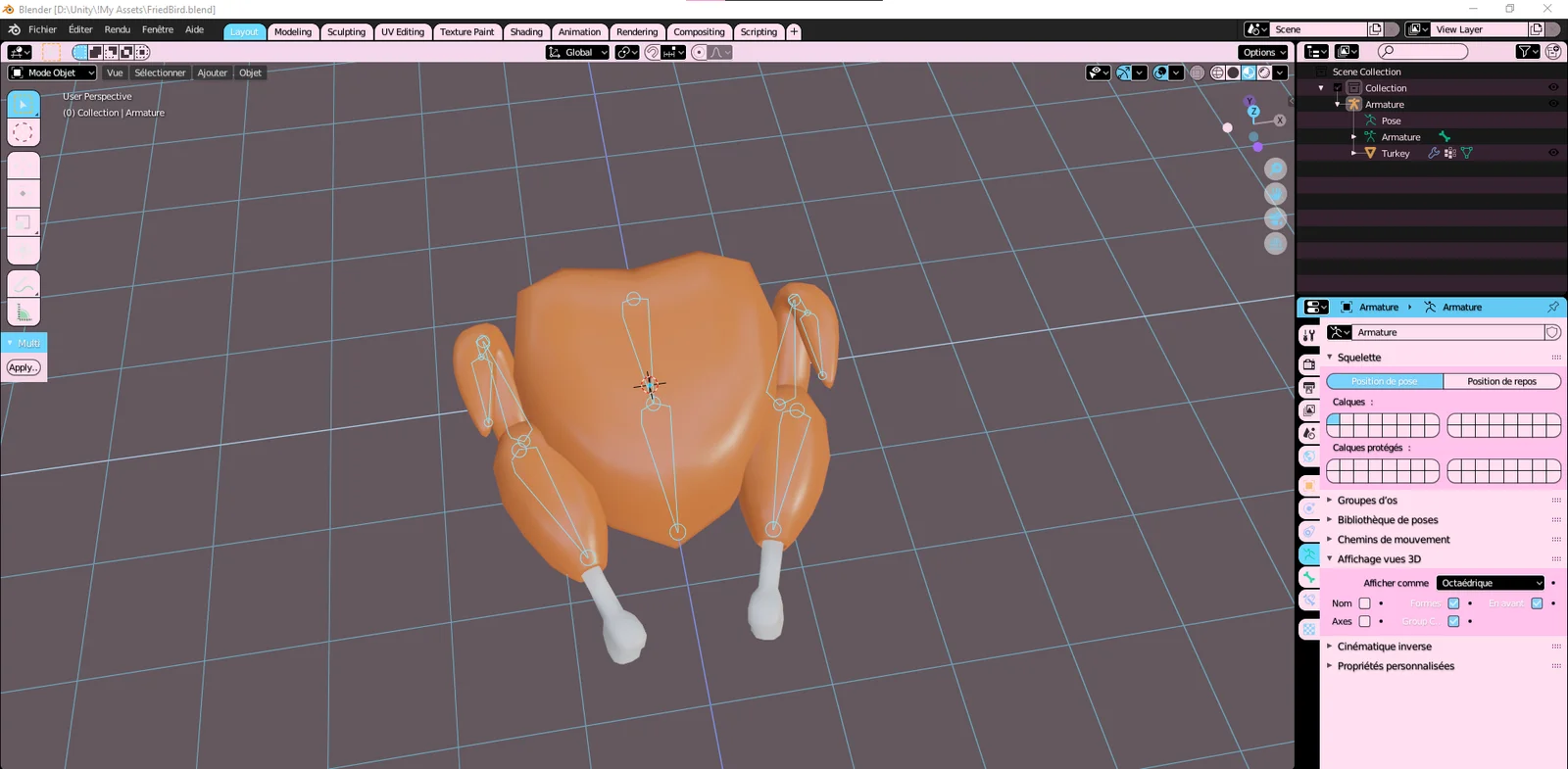
Task: Open the Mode Objet dropdown
Action: point(52,72)
